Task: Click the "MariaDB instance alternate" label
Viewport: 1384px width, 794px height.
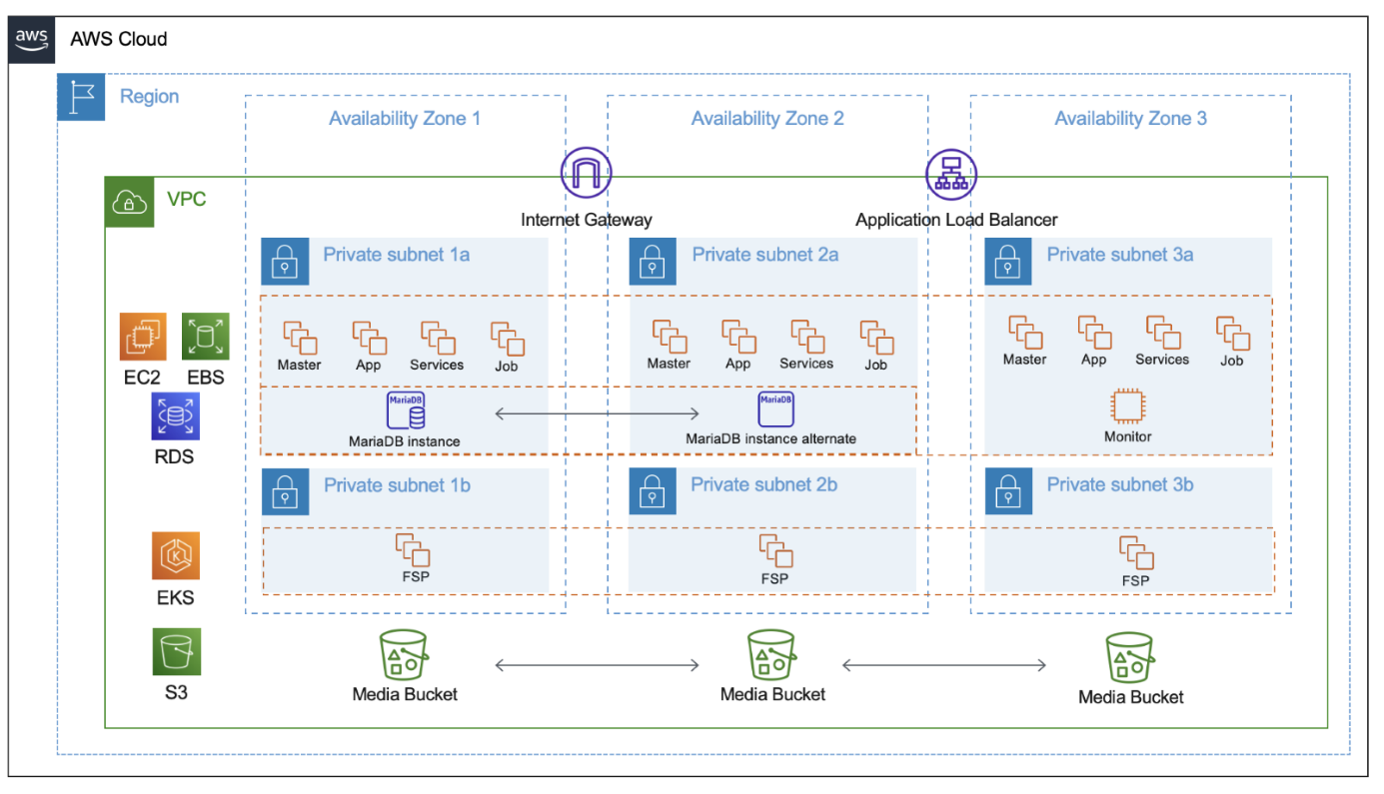Action: point(771,438)
